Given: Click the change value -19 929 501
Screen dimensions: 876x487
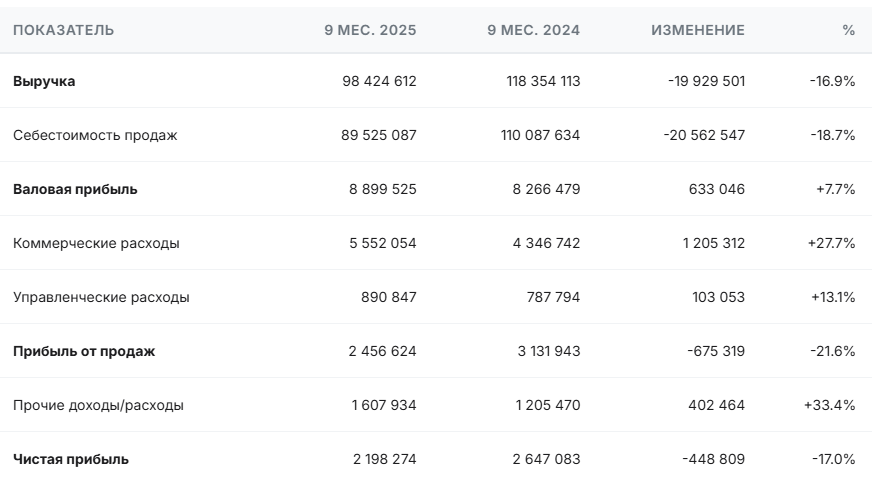Looking at the screenshot, I should pyautogui.click(x=706, y=81).
